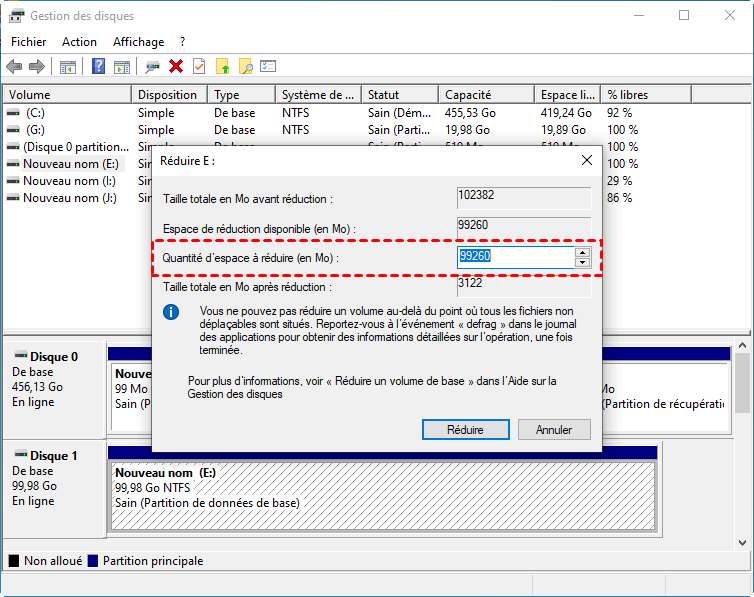Click the Gestion des disques title icon
This screenshot has width=754, height=597.
click(16, 16)
